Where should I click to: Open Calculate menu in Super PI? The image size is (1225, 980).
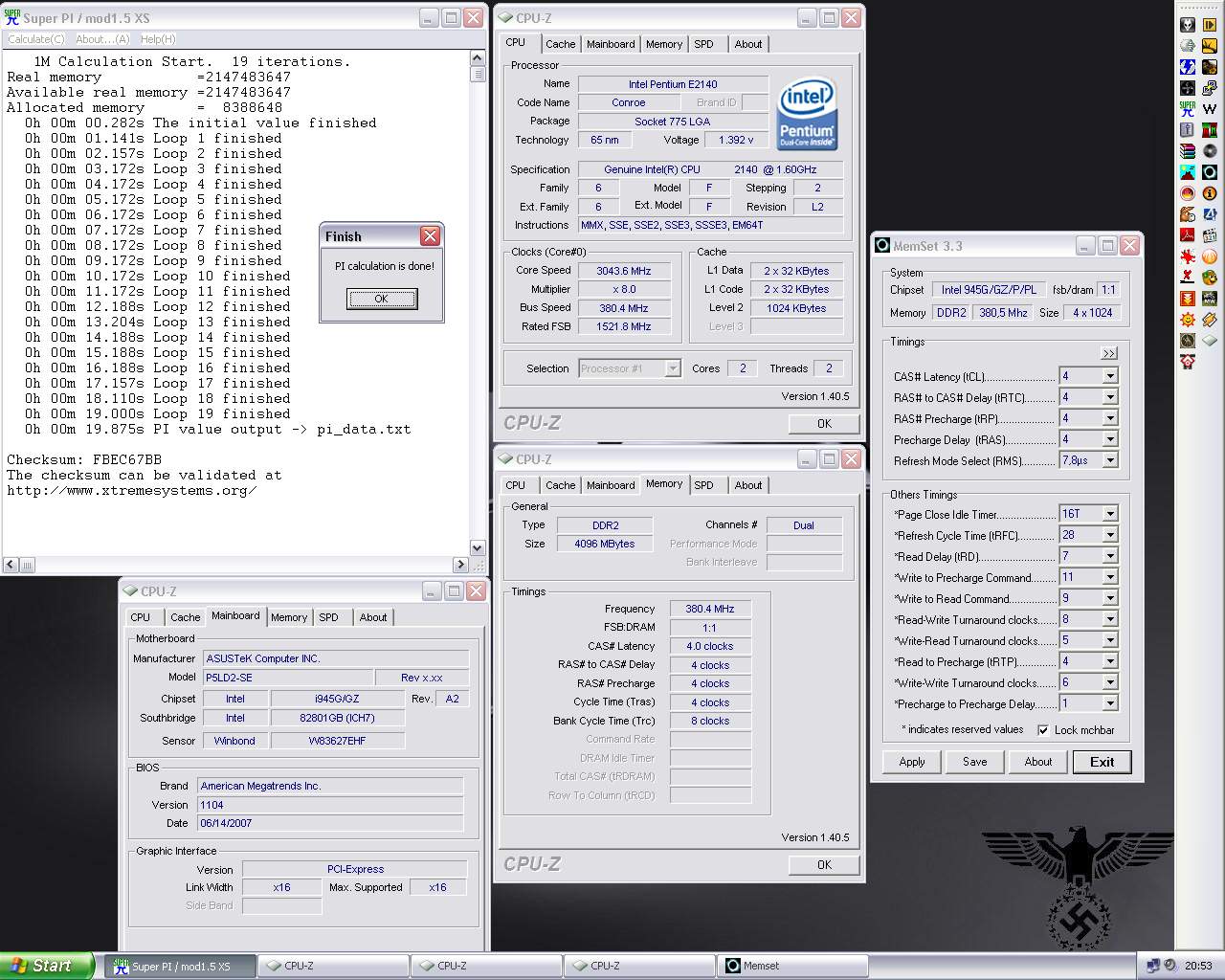pyautogui.click(x=35, y=39)
